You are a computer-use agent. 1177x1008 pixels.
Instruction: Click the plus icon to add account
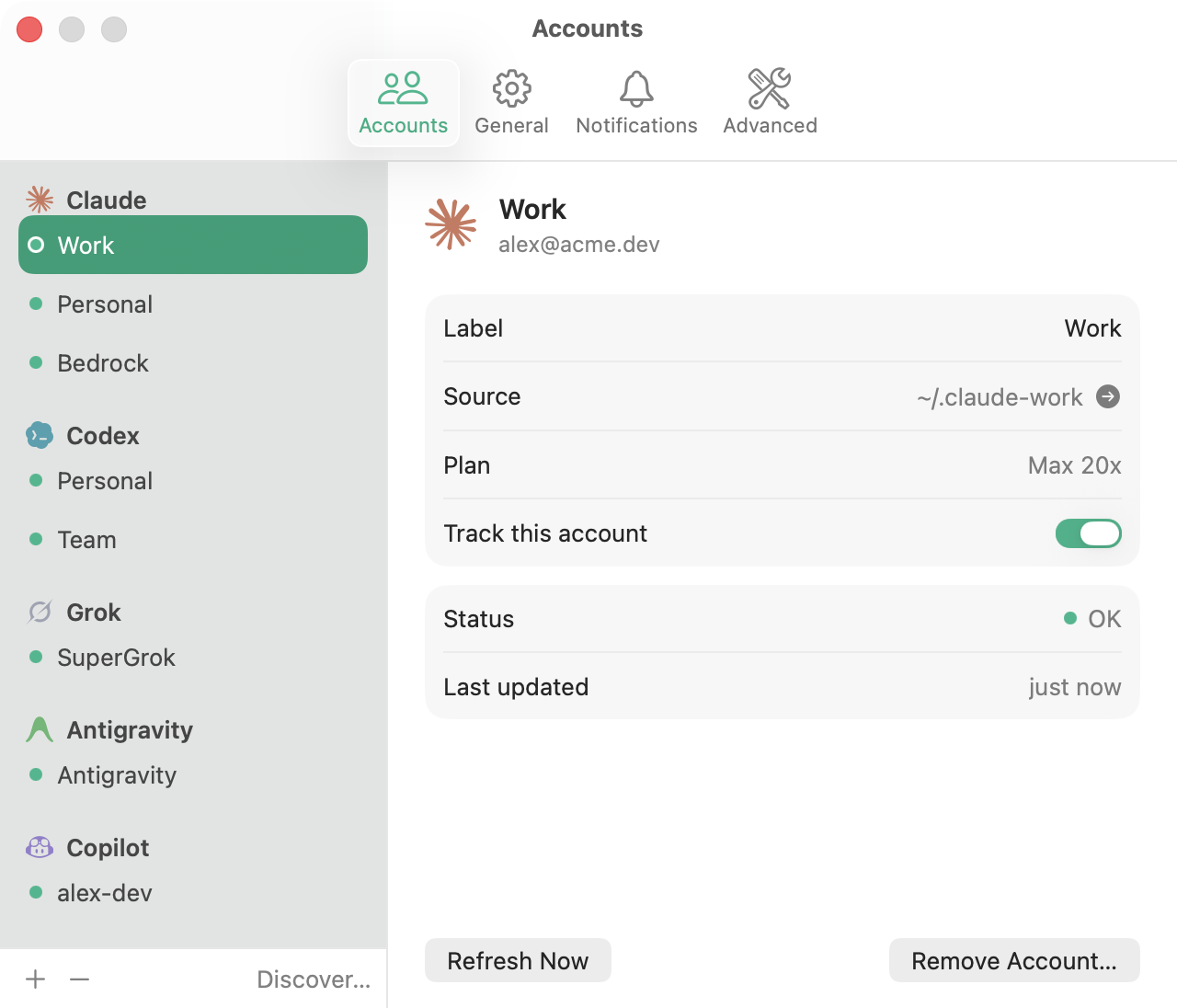pyautogui.click(x=36, y=979)
